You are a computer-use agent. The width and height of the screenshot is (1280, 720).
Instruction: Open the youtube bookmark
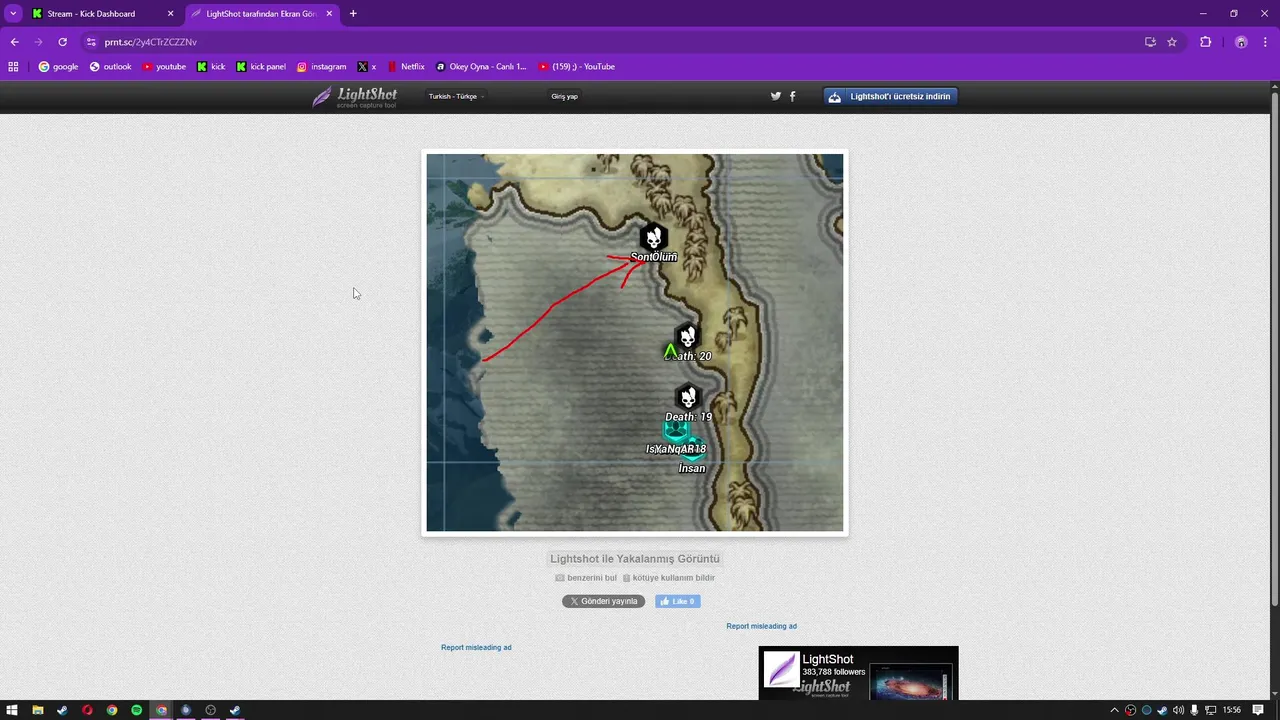164,67
